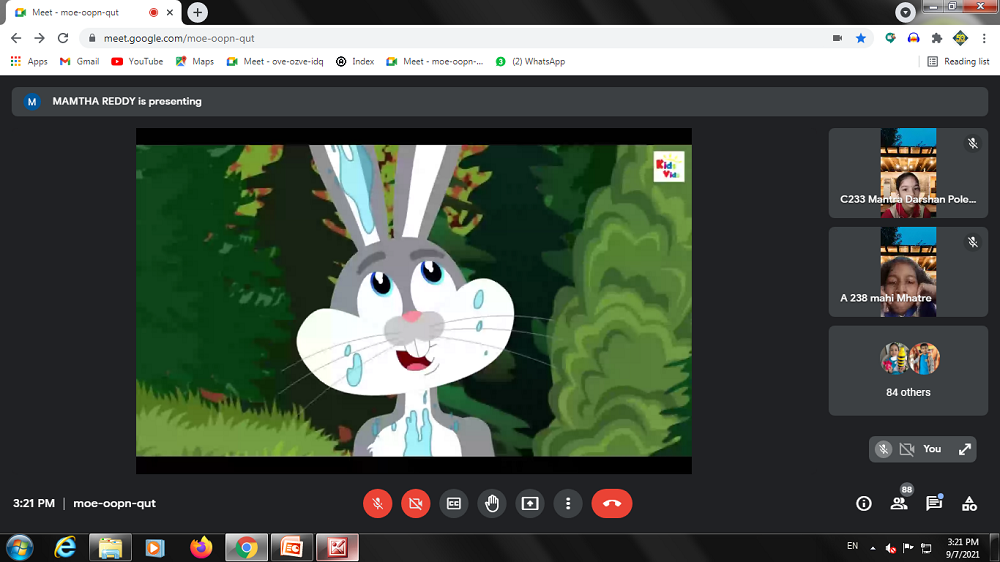Open a new Chrome tab
The image size is (1000, 562).
tap(198, 13)
